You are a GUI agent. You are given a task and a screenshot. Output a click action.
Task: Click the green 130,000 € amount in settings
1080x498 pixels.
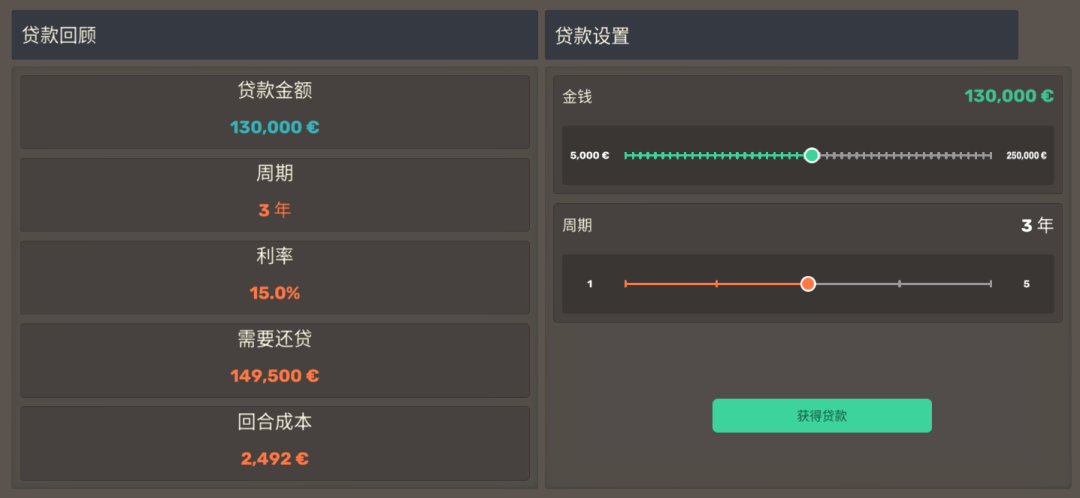pyautogui.click(x=1009, y=96)
